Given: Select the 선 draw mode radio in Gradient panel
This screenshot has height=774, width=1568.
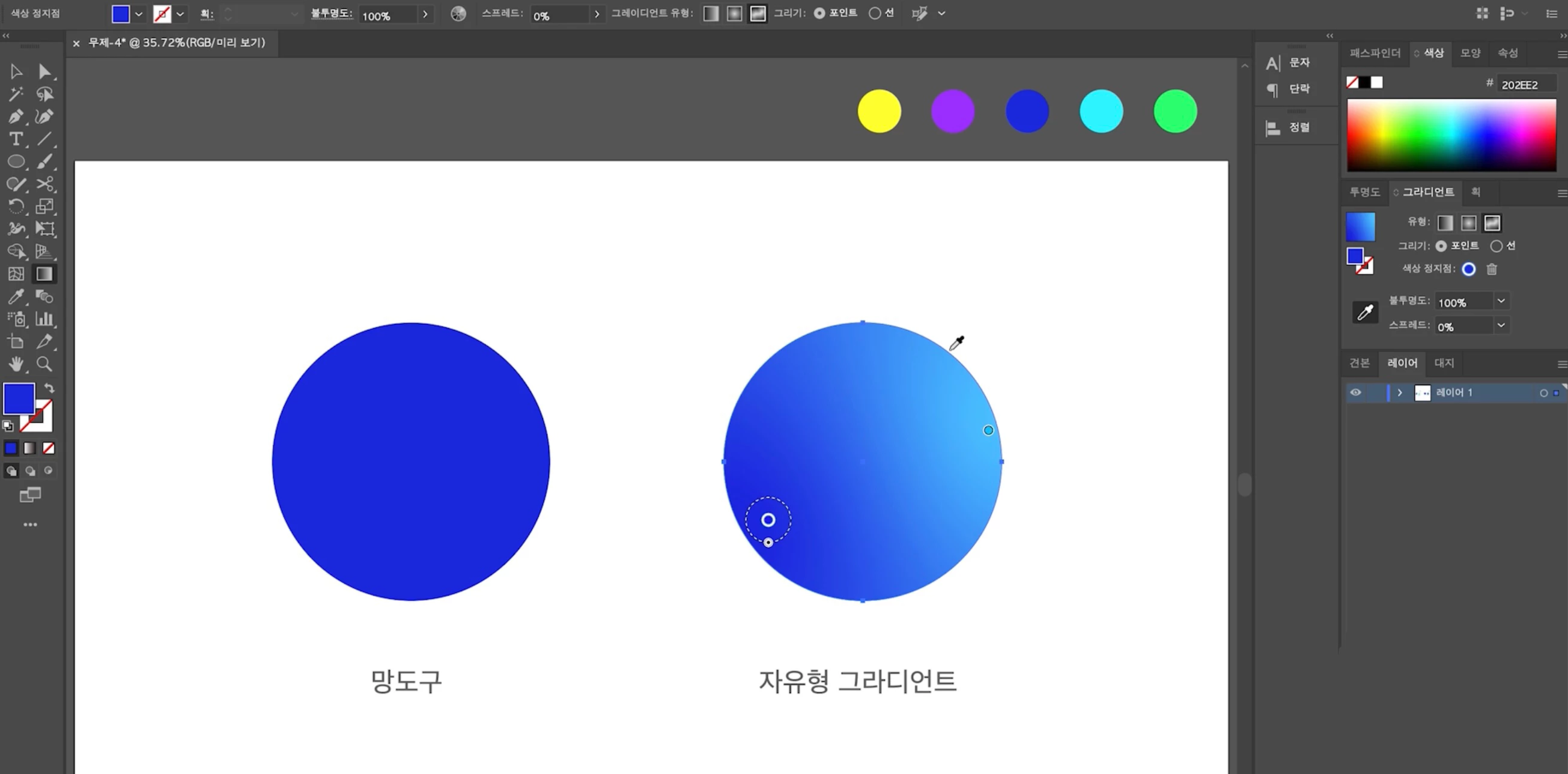Looking at the screenshot, I should pyautogui.click(x=1496, y=246).
